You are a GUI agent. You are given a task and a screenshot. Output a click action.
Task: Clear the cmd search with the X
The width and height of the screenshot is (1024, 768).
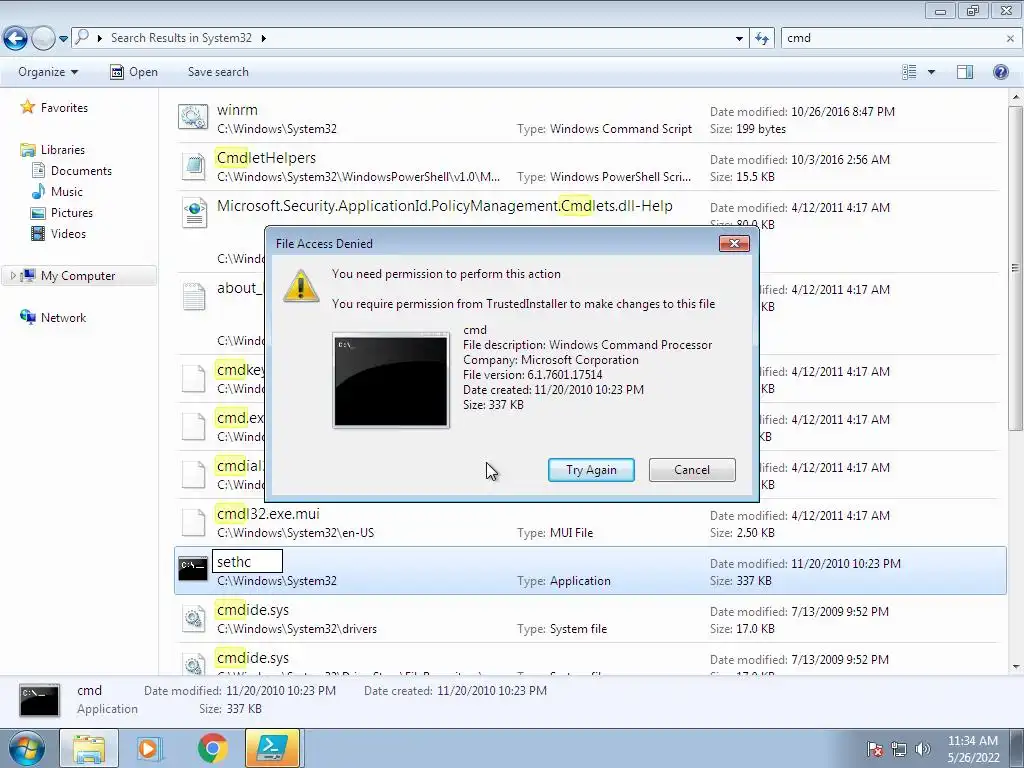tap(1010, 39)
